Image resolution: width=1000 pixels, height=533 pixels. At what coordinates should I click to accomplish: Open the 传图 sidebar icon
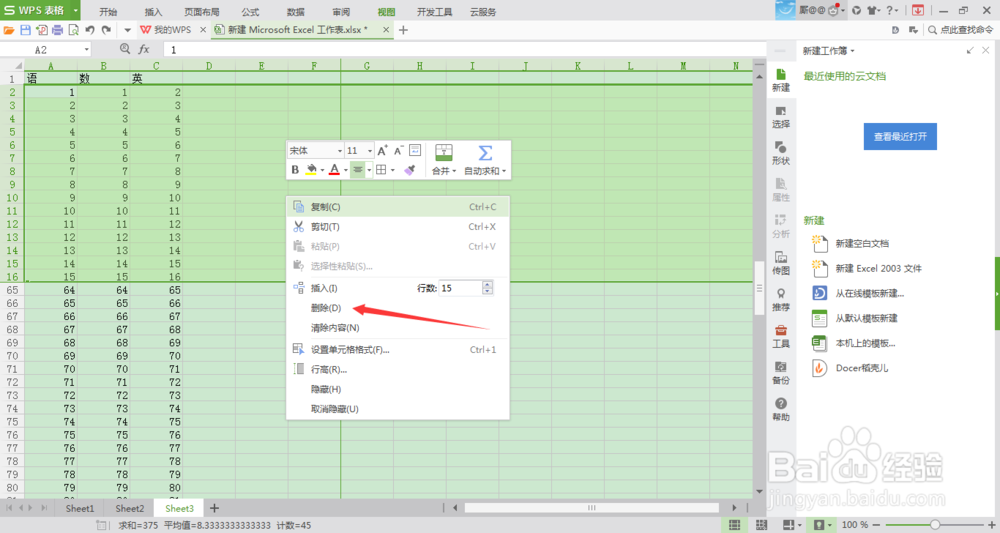point(781,263)
